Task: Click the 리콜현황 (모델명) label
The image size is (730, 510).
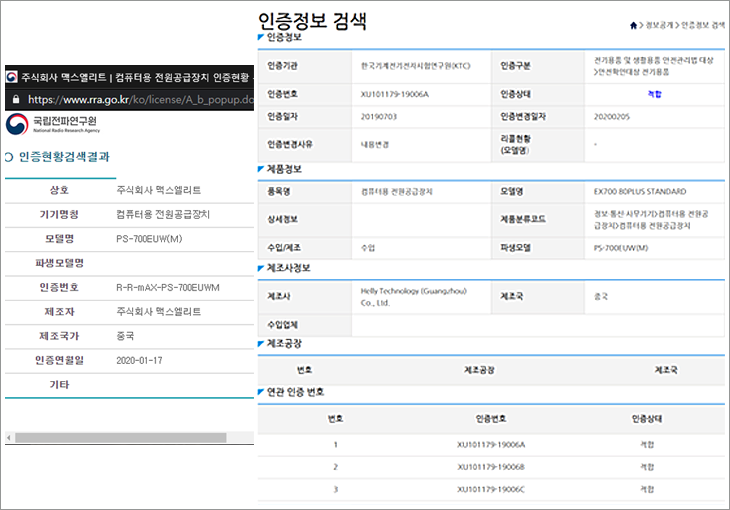Action: pos(515,145)
